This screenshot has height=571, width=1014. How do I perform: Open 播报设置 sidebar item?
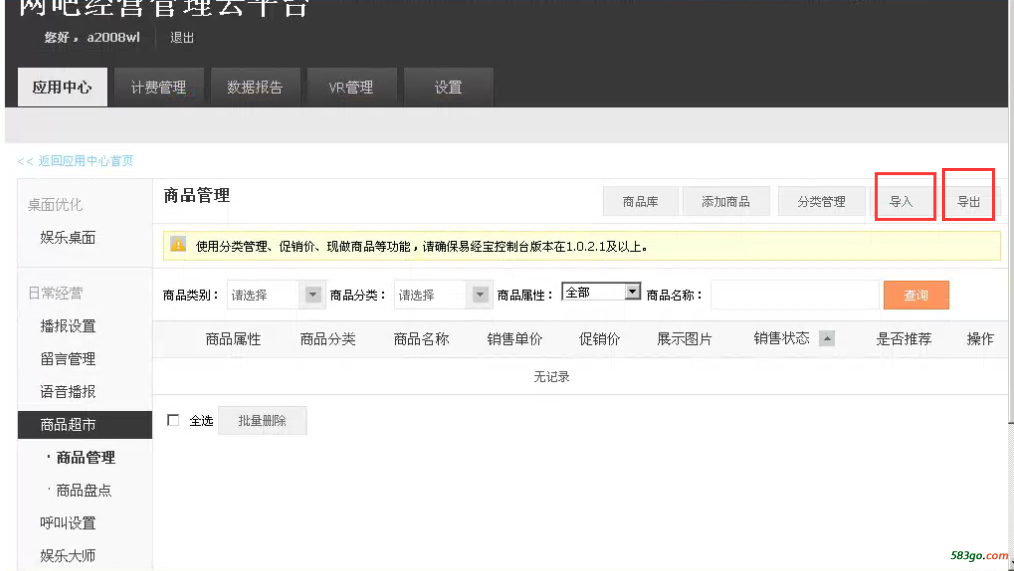tap(68, 326)
